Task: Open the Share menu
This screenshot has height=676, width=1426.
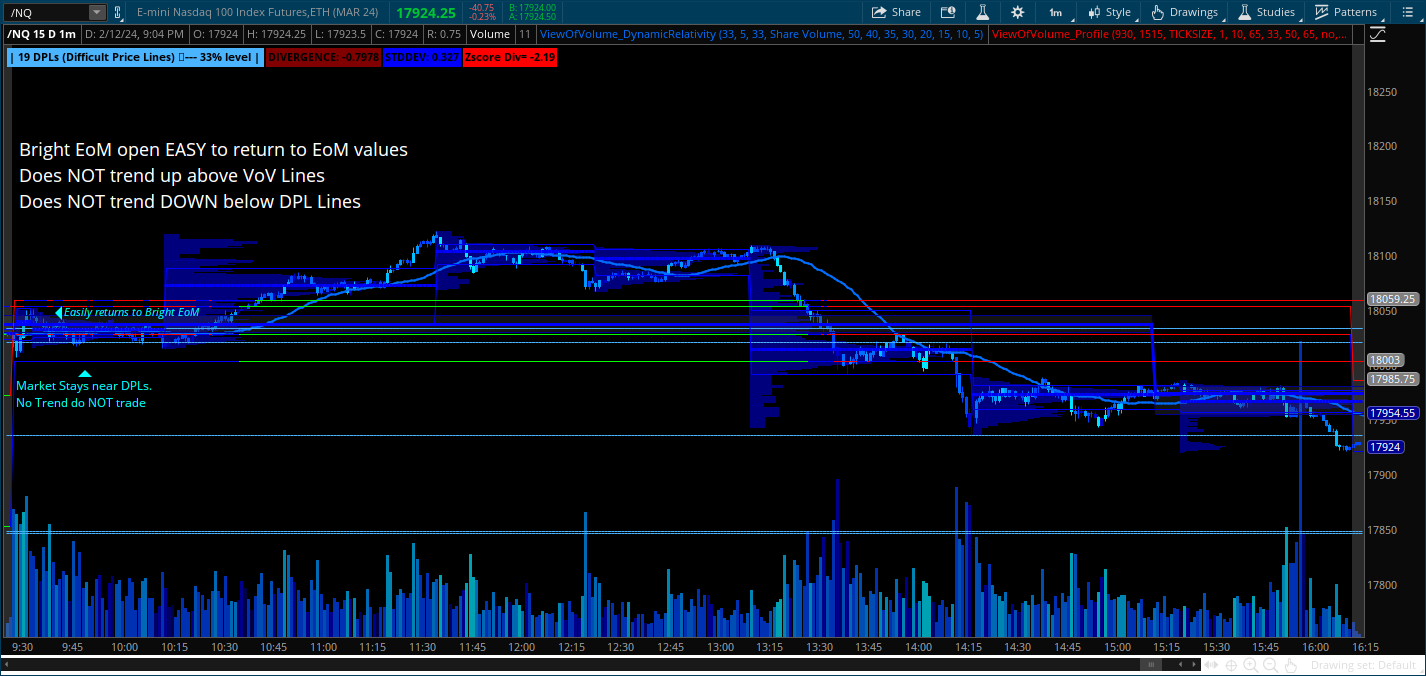Action: (895, 12)
